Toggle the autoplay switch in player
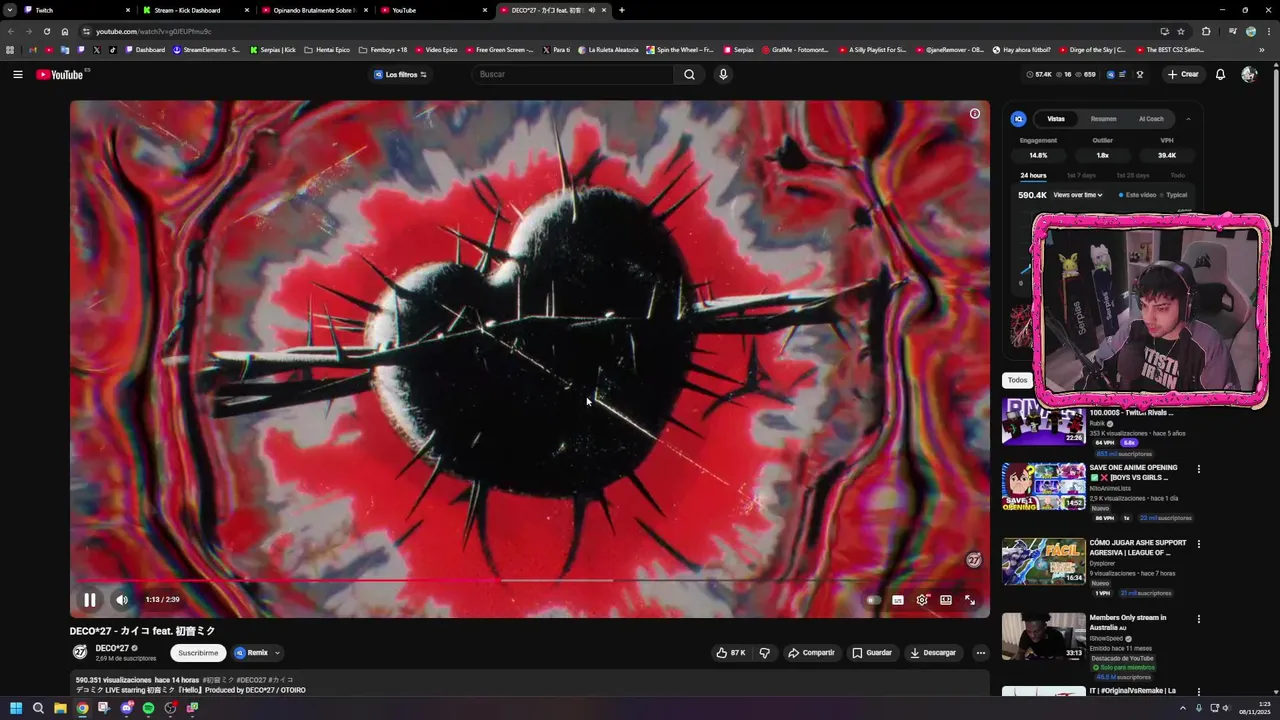Screen dimensions: 1280x720 [873, 600]
